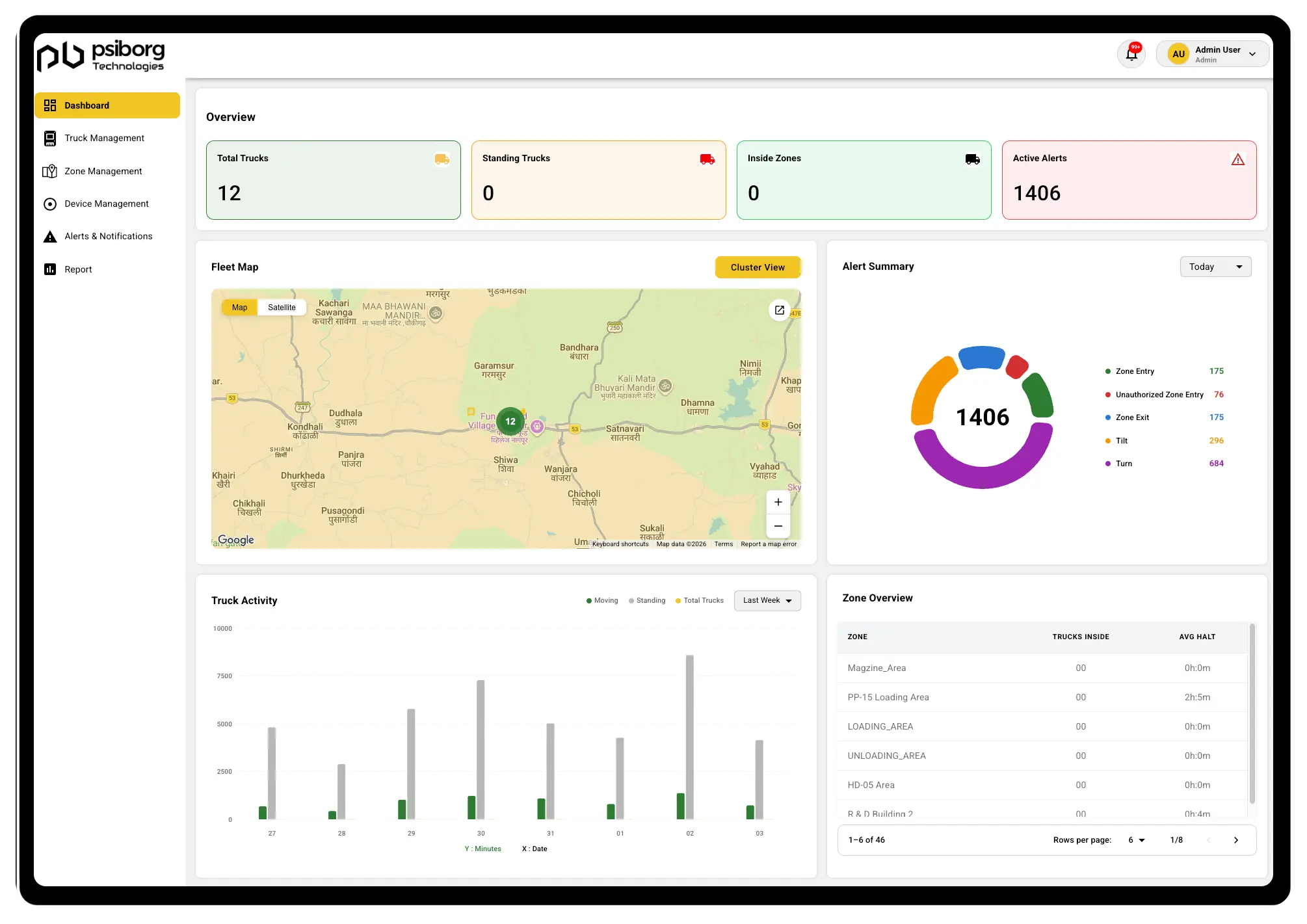Open the notifications bell icon
Viewport: 1307px width, 924px height.
click(1131, 54)
